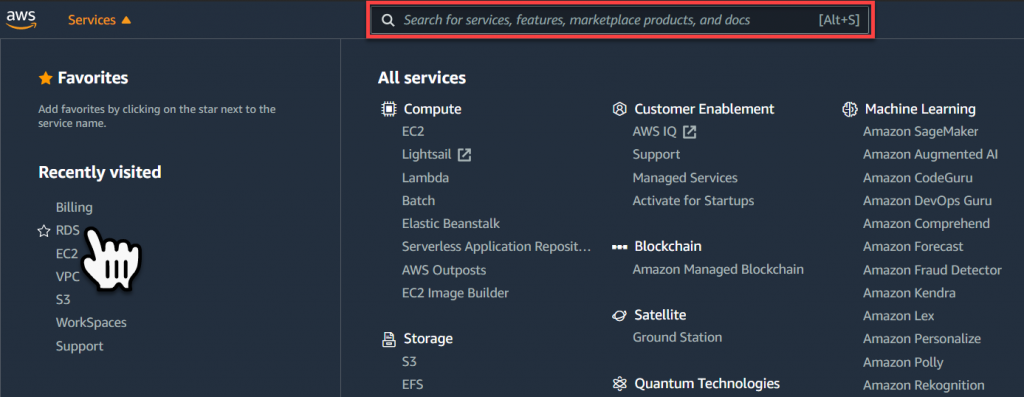Open Amazon Personalize
The height and width of the screenshot is (397, 1024).
click(922, 339)
